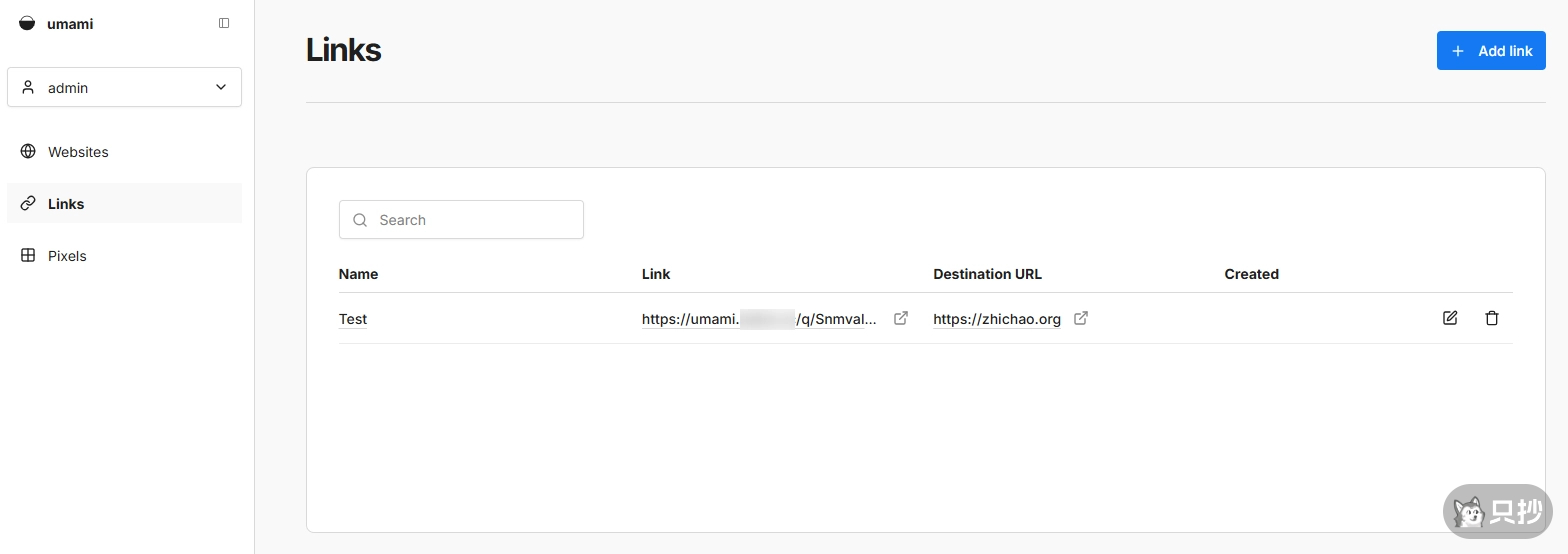Image resolution: width=1568 pixels, height=554 pixels.
Task: Click the umami logo icon
Action: (x=27, y=23)
